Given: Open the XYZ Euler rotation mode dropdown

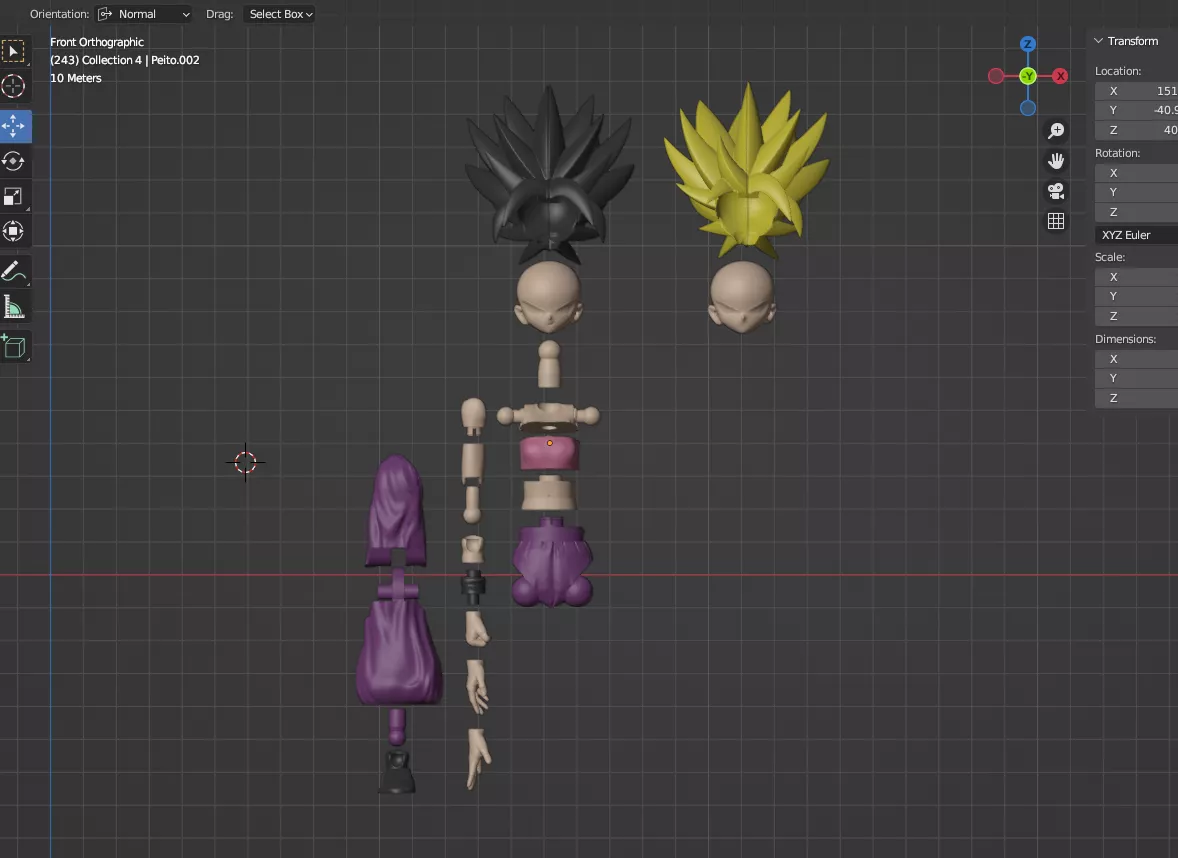Looking at the screenshot, I should click(1136, 235).
